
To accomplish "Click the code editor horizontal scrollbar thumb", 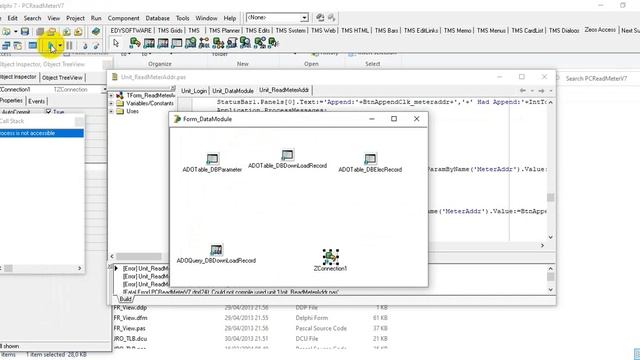I will click(139, 256).
